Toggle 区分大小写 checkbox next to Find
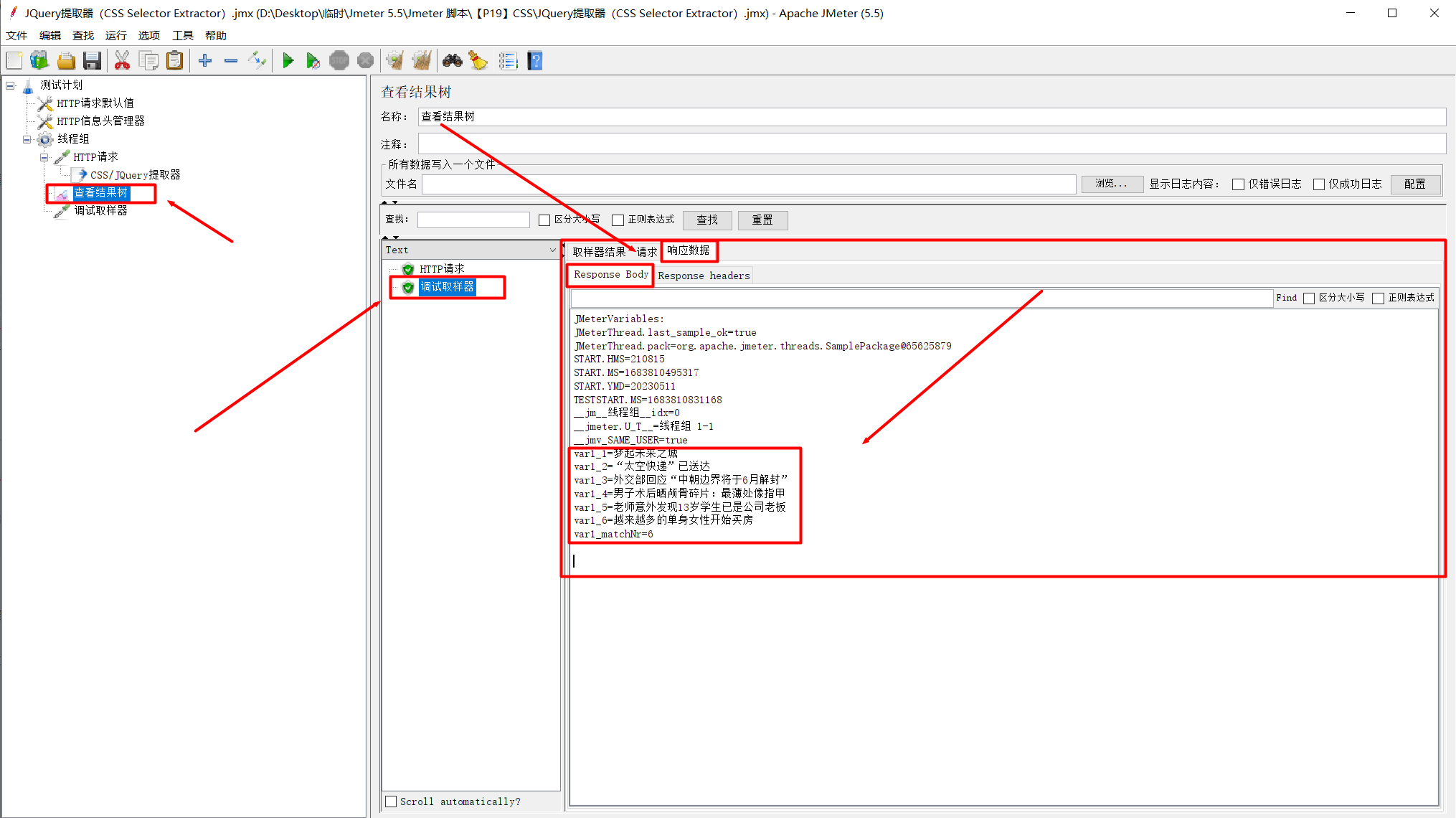The image size is (1456, 818). coord(1309,298)
